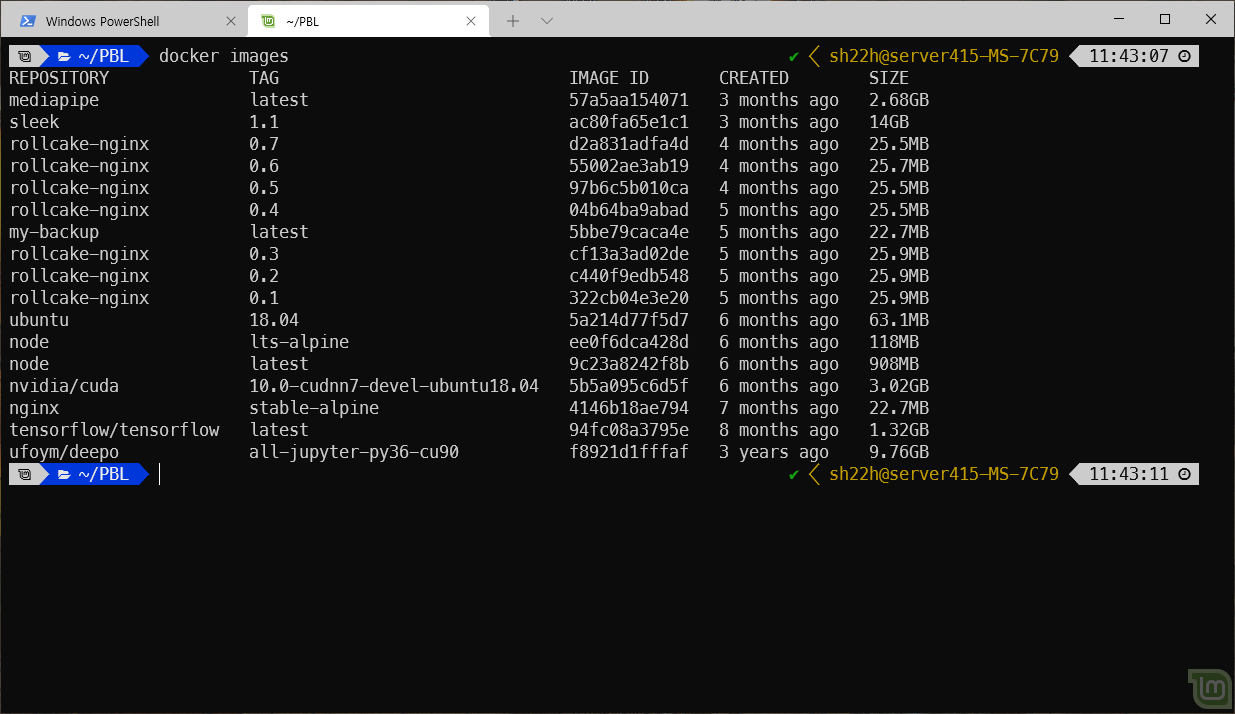1235x714 pixels.
Task: Close the ~/PBL tab
Action: 471,21
